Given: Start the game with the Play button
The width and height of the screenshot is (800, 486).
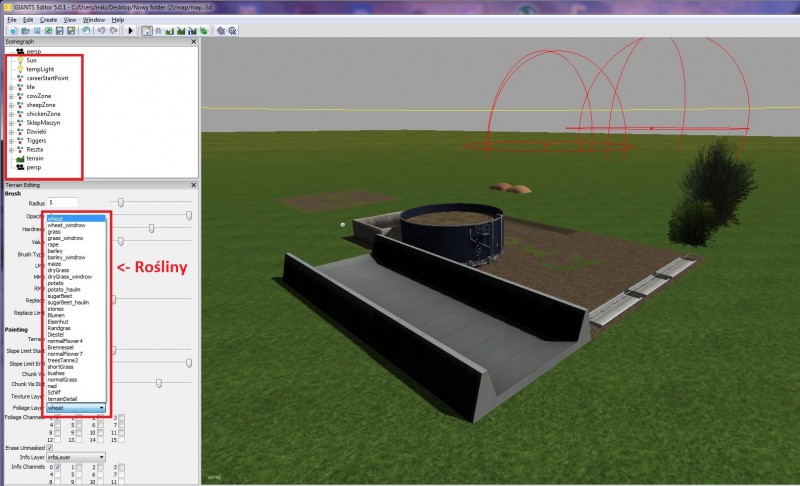Looking at the screenshot, I should (130, 31).
